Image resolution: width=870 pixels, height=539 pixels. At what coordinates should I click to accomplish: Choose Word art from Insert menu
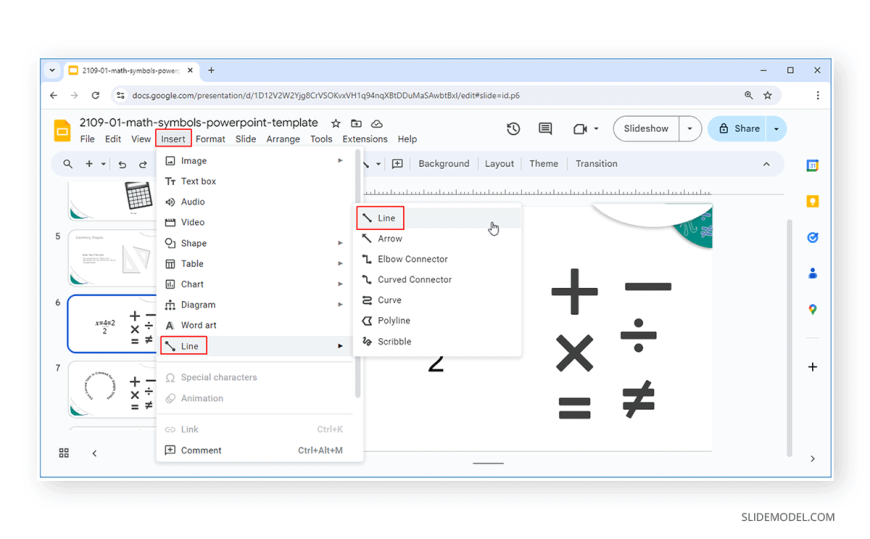tap(255, 325)
